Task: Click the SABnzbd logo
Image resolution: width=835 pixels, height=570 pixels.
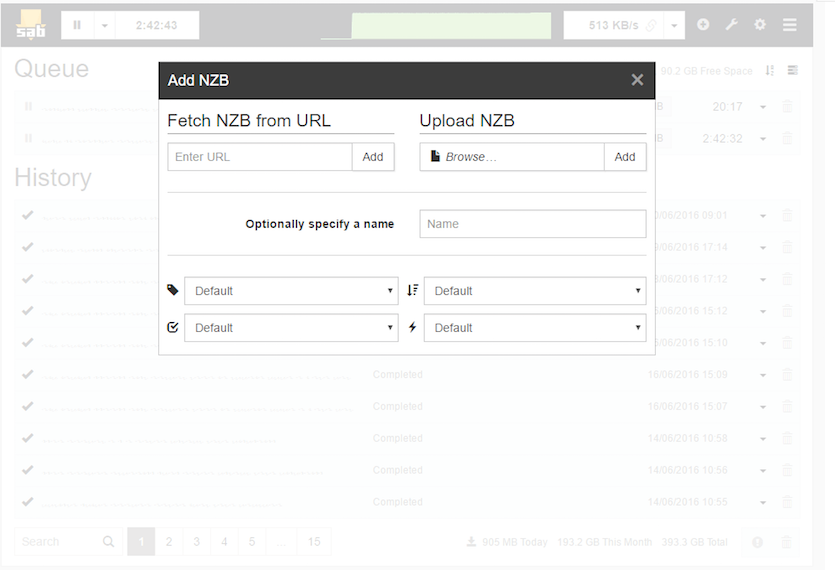Action: tap(31, 25)
